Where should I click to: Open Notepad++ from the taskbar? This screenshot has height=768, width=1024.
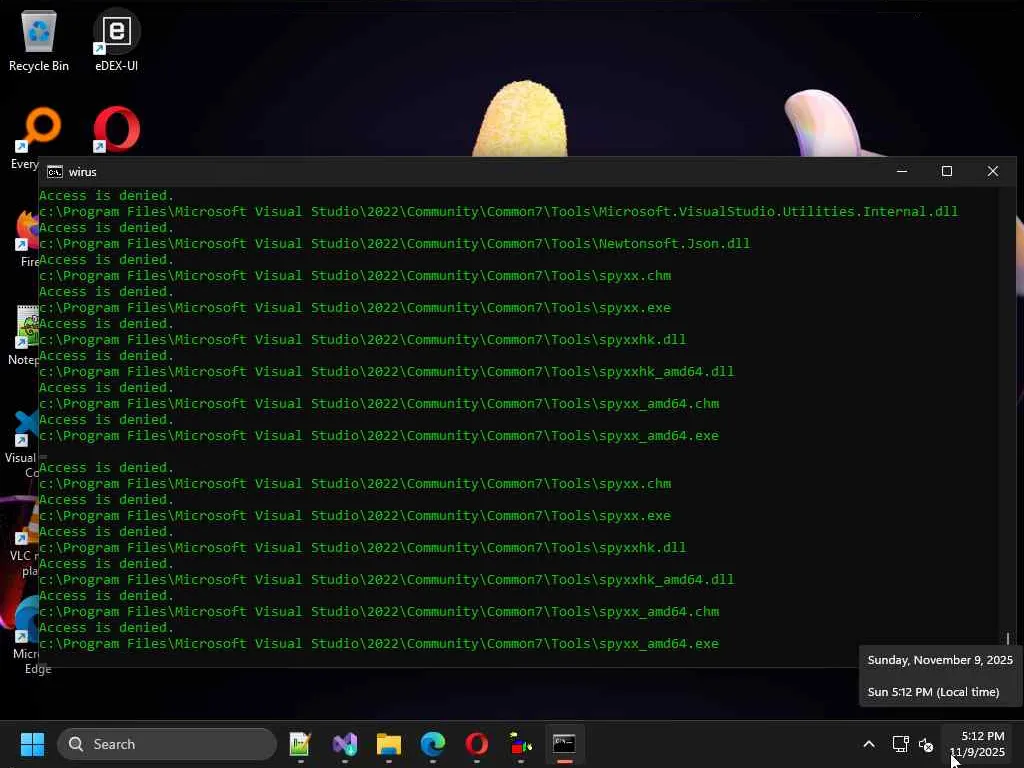pos(300,744)
